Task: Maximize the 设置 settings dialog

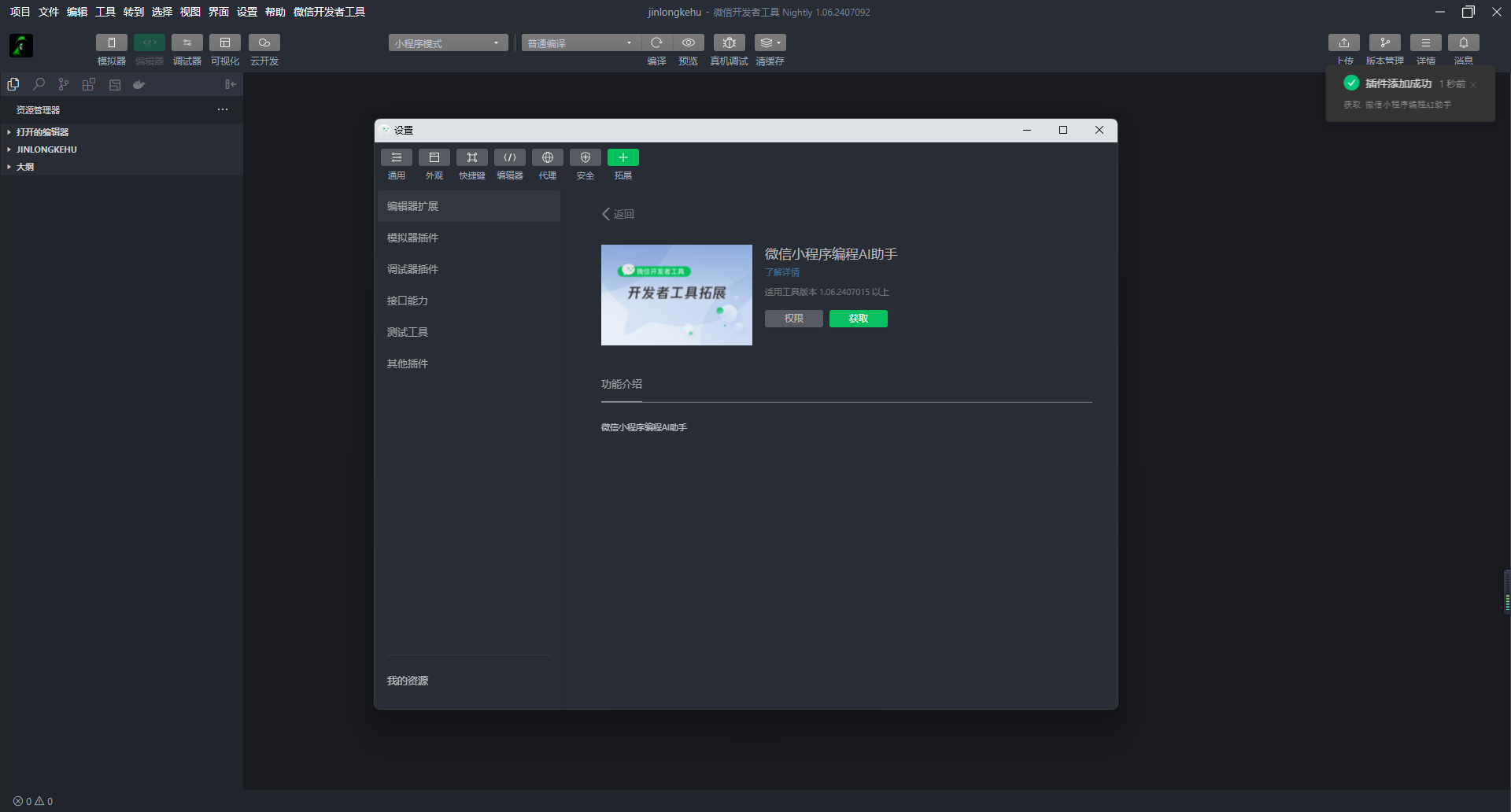Action: (1063, 131)
